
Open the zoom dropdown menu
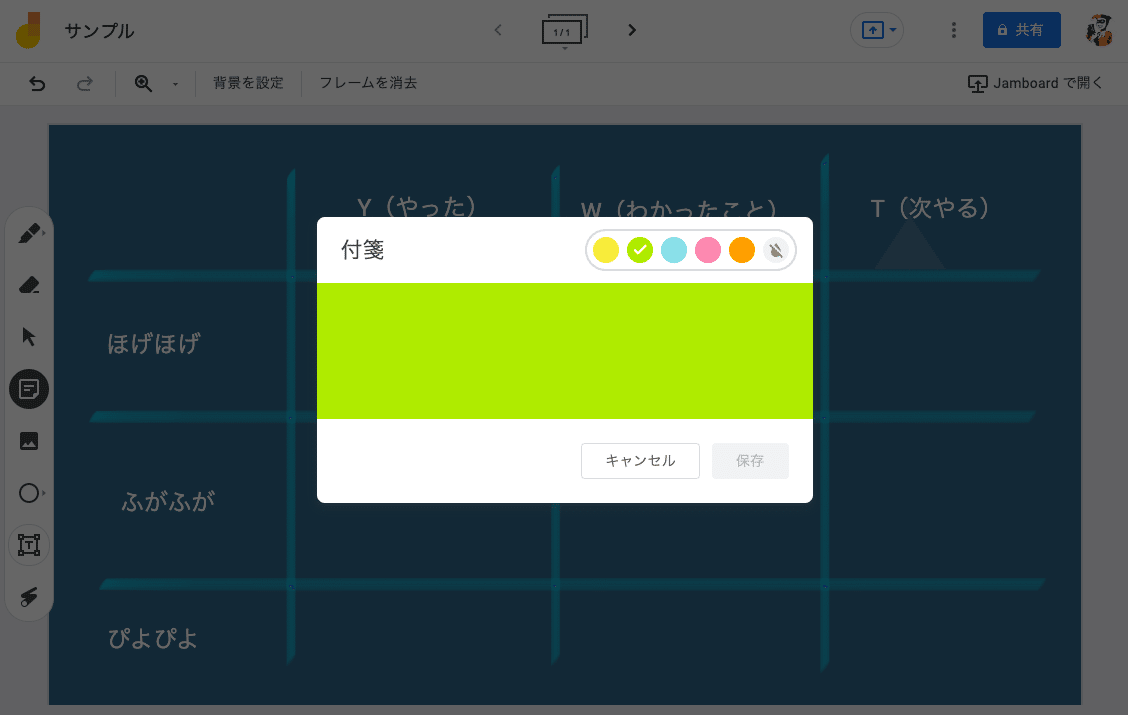coord(175,84)
